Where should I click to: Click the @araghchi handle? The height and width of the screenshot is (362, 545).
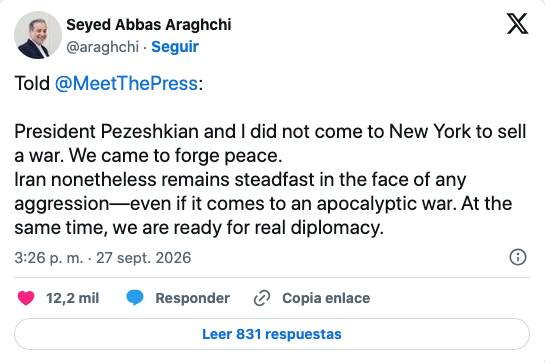(x=103, y=47)
